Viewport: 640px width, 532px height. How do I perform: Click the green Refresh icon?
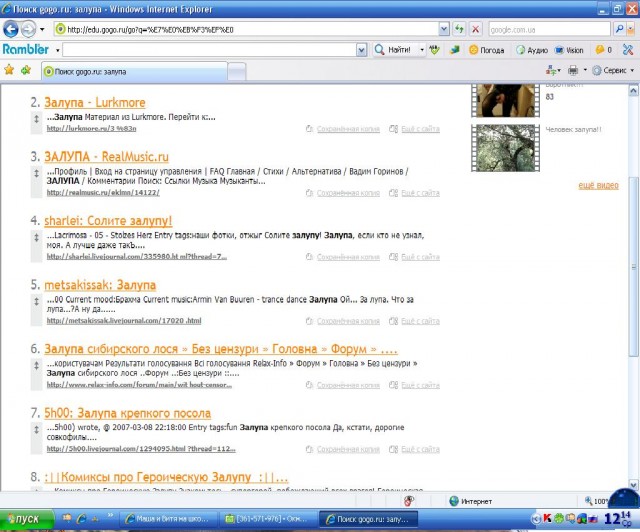pyautogui.click(x=460, y=29)
